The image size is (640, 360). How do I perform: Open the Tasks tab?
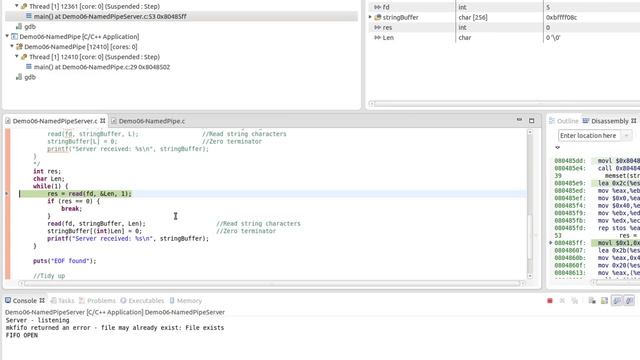[x=62, y=301]
